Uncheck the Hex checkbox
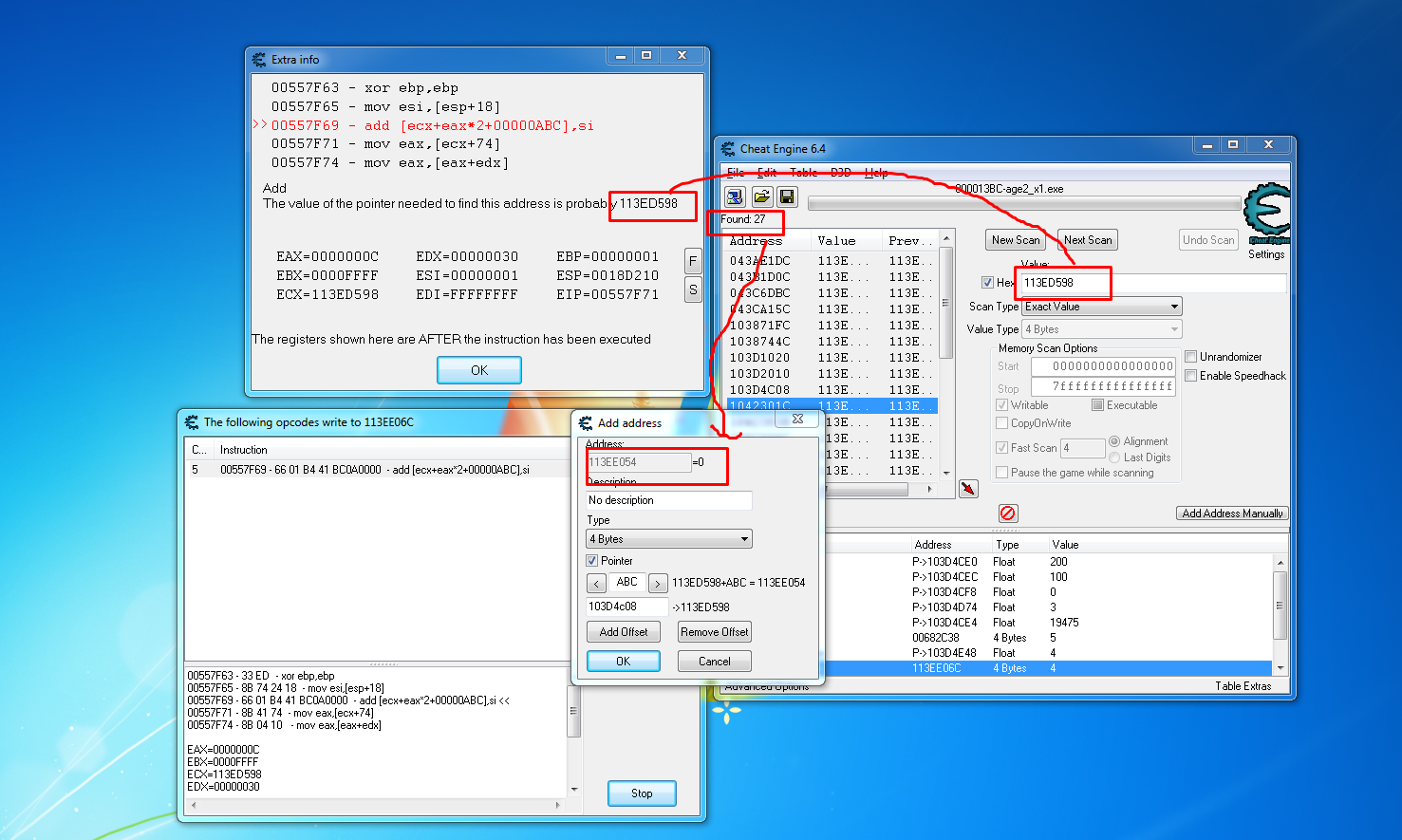This screenshot has width=1402, height=840. (x=987, y=283)
